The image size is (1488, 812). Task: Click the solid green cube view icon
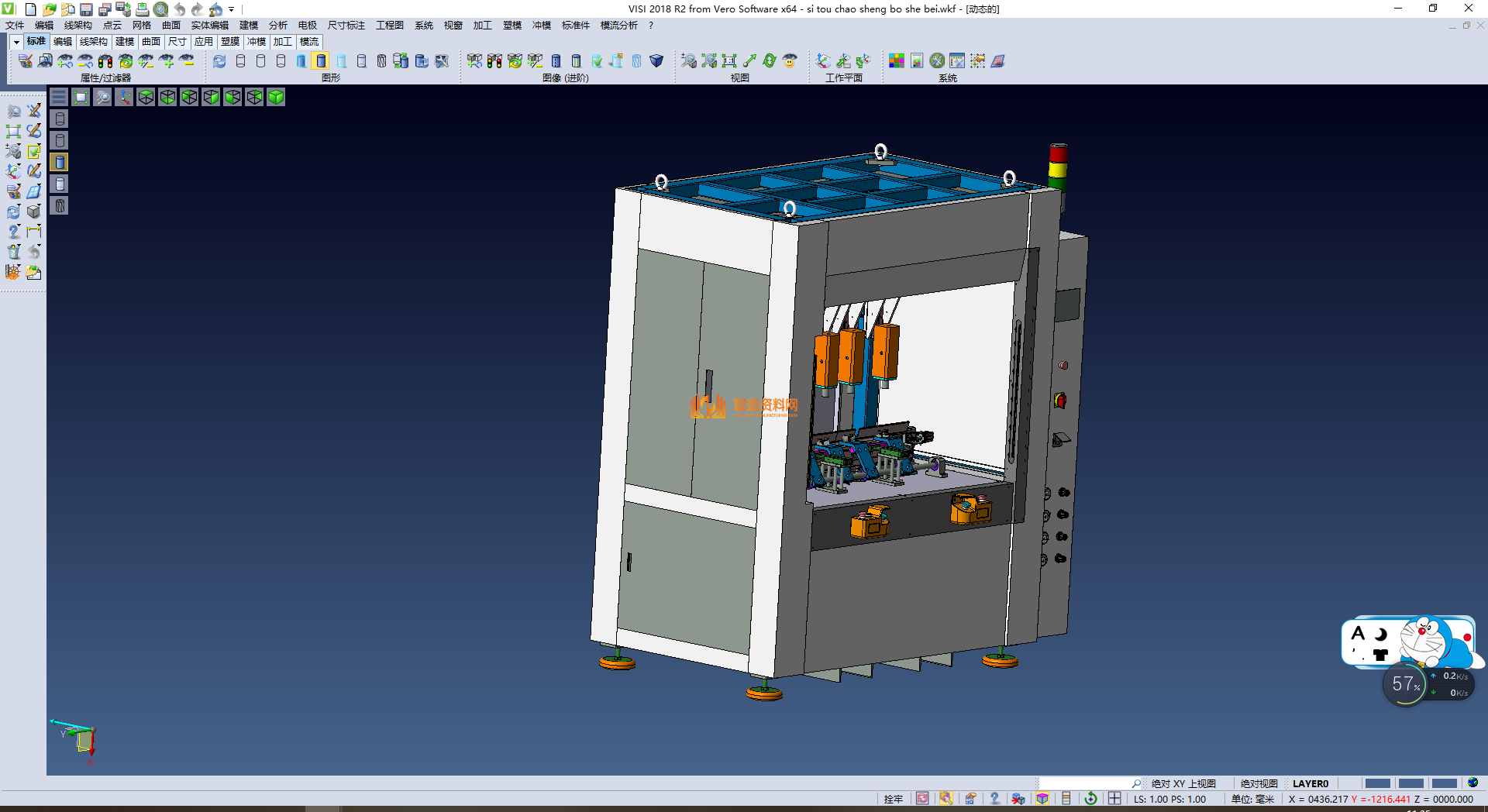click(x=276, y=97)
